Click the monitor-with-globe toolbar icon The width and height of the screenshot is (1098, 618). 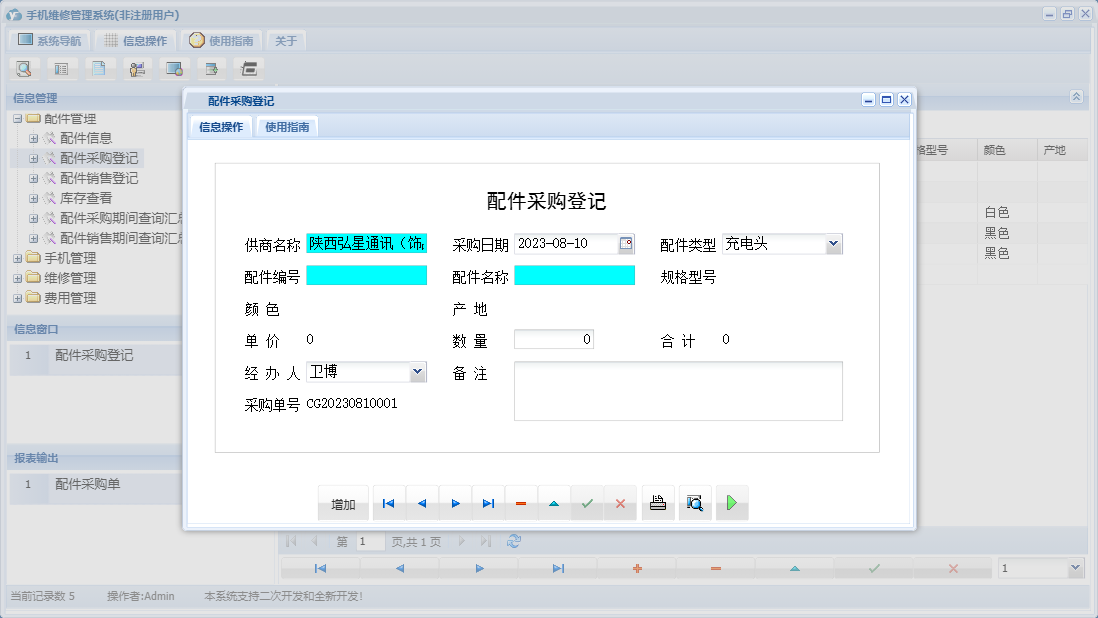(175, 68)
